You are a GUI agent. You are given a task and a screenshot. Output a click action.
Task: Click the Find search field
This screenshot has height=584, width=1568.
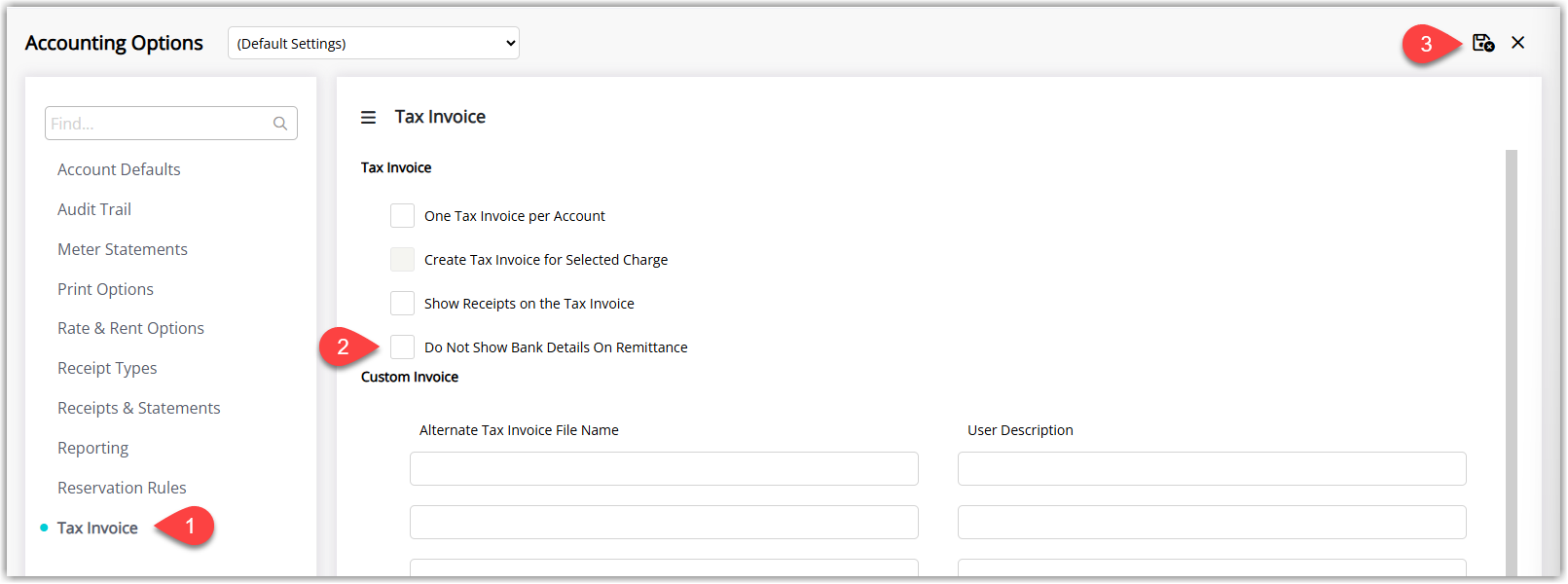click(171, 124)
